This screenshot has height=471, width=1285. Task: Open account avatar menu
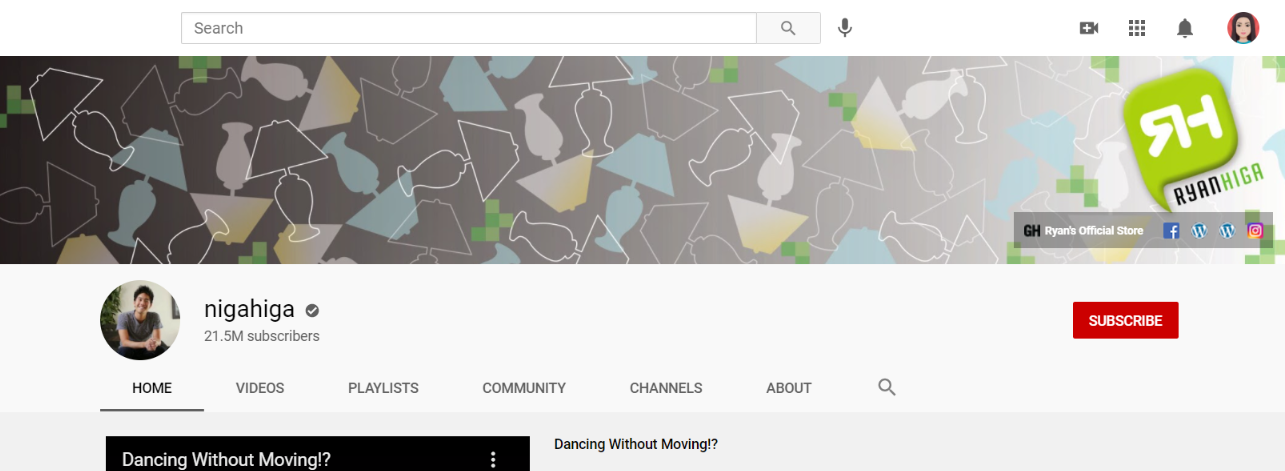pyautogui.click(x=1243, y=28)
